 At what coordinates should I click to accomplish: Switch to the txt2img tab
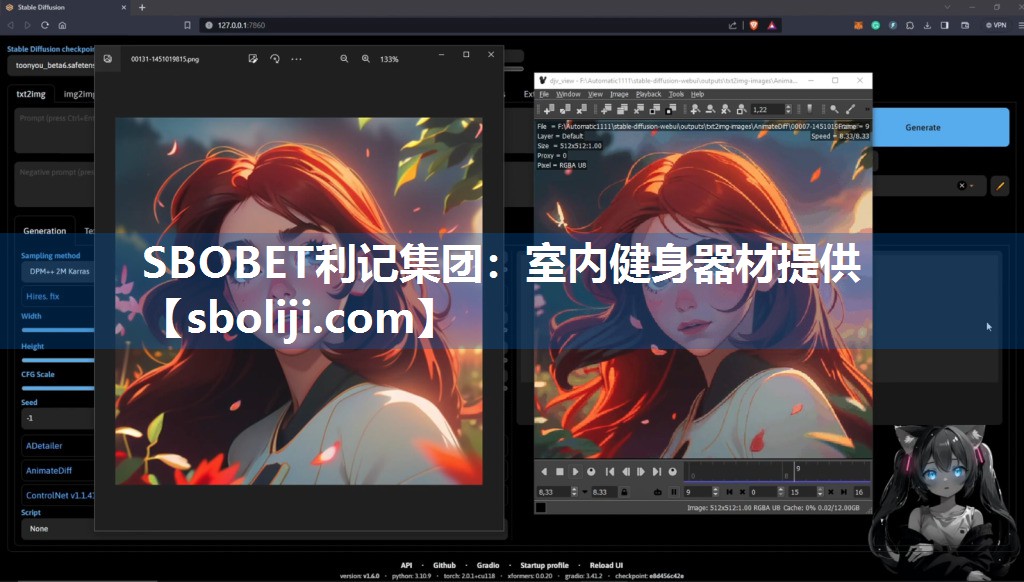31,94
